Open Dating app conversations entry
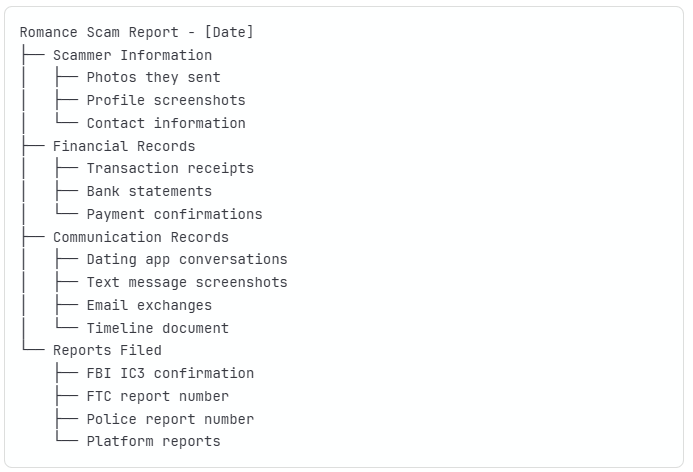This screenshot has width=693, height=472. point(186,259)
